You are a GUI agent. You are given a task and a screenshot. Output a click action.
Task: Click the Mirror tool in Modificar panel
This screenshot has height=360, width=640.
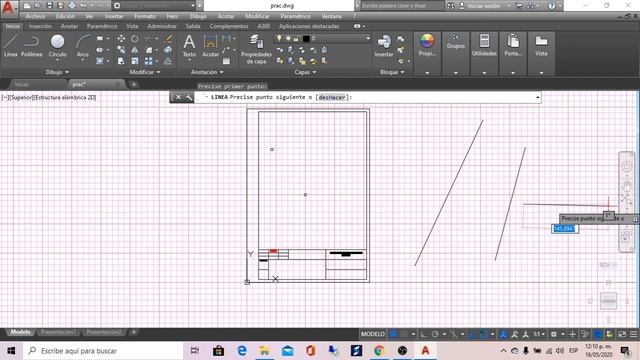pyautogui.click(x=135, y=50)
